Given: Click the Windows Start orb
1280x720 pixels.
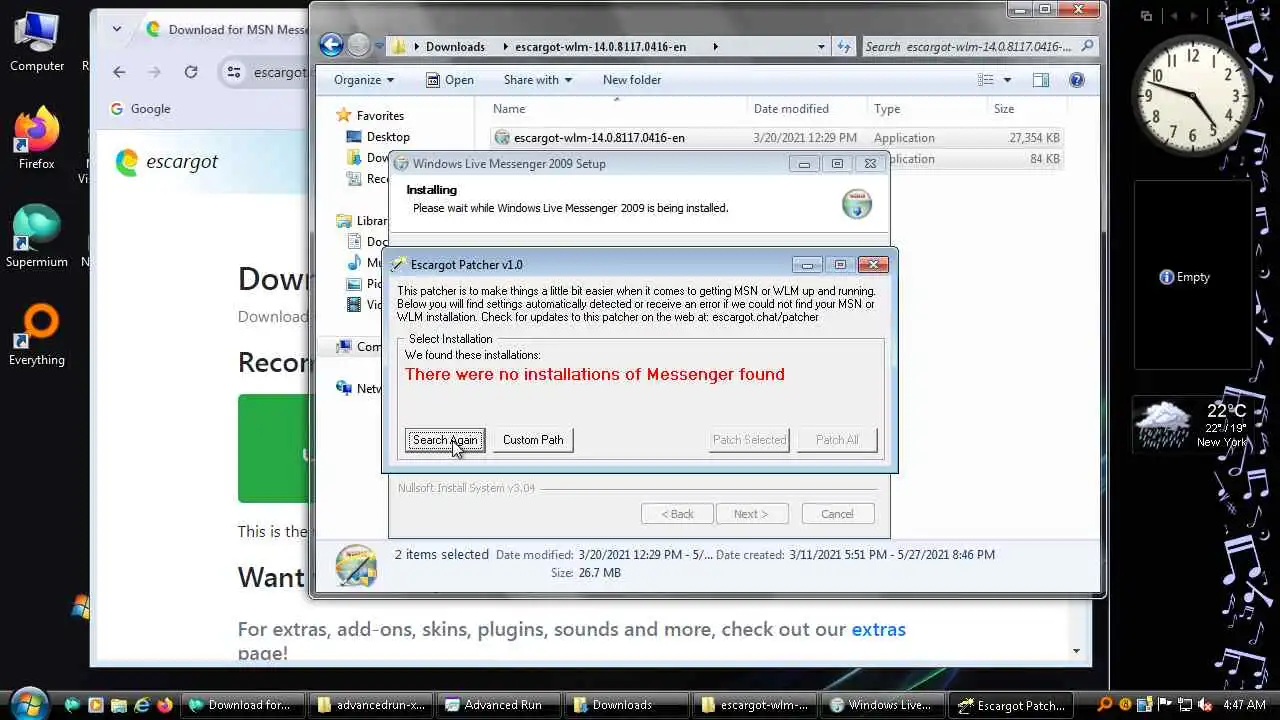Looking at the screenshot, I should [29, 703].
